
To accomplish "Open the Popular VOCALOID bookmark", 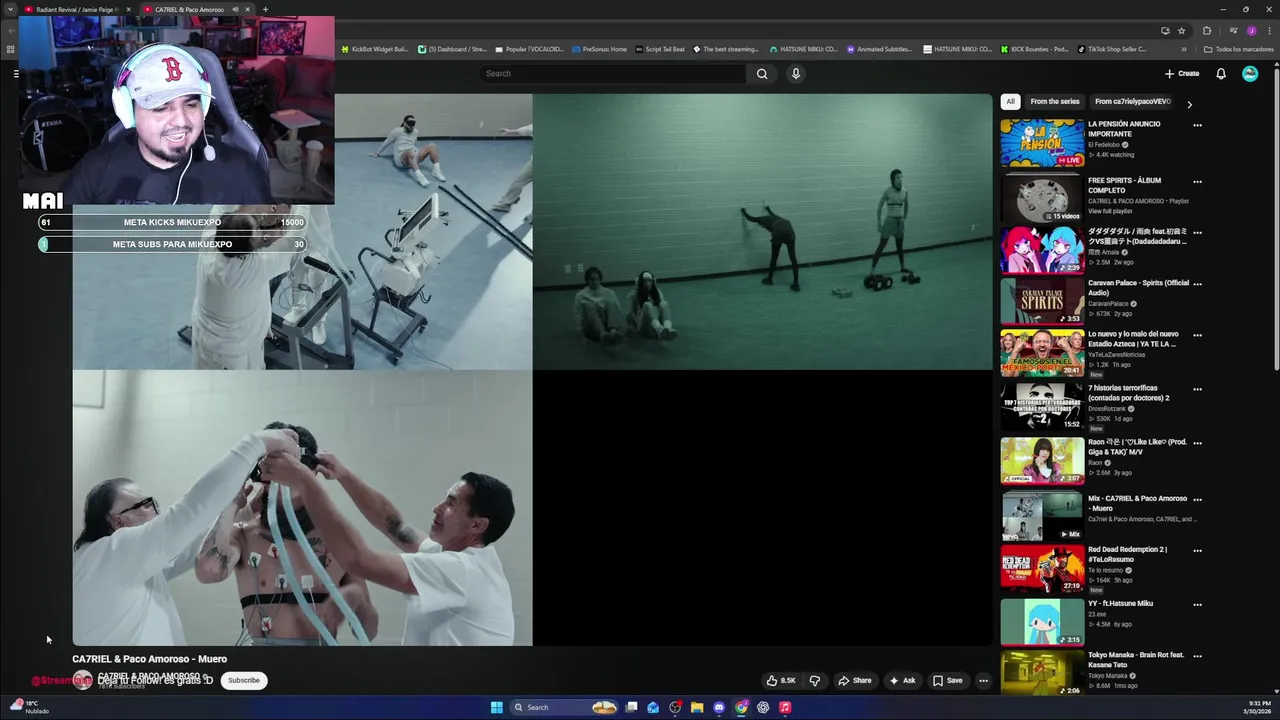I will (x=530, y=49).
